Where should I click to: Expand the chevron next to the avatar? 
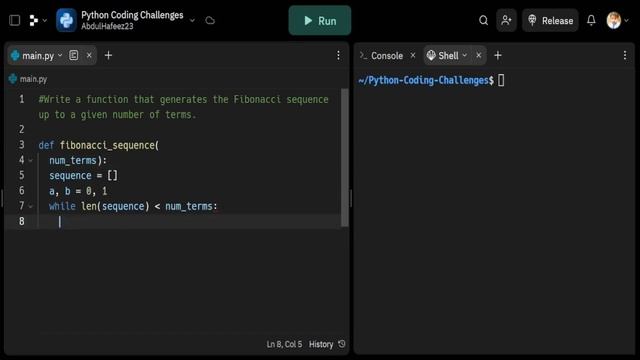point(627,20)
